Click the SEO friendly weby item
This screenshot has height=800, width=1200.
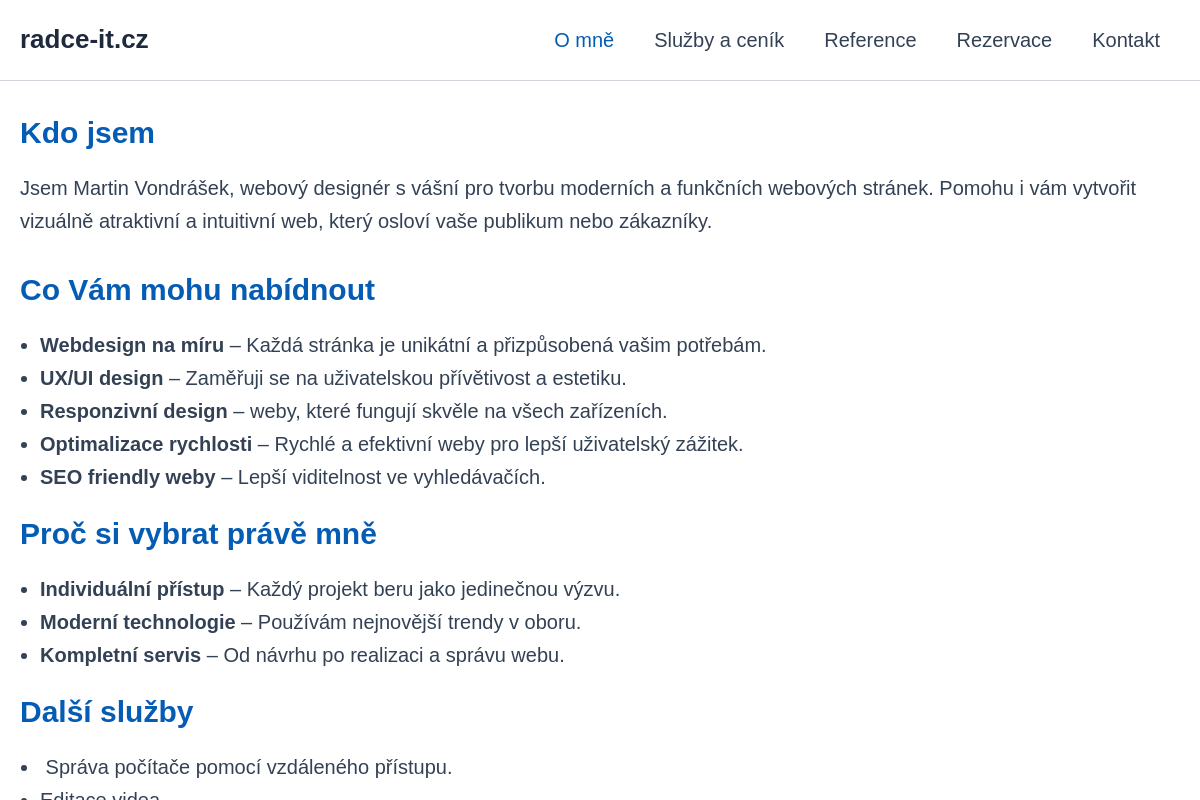click(292, 477)
